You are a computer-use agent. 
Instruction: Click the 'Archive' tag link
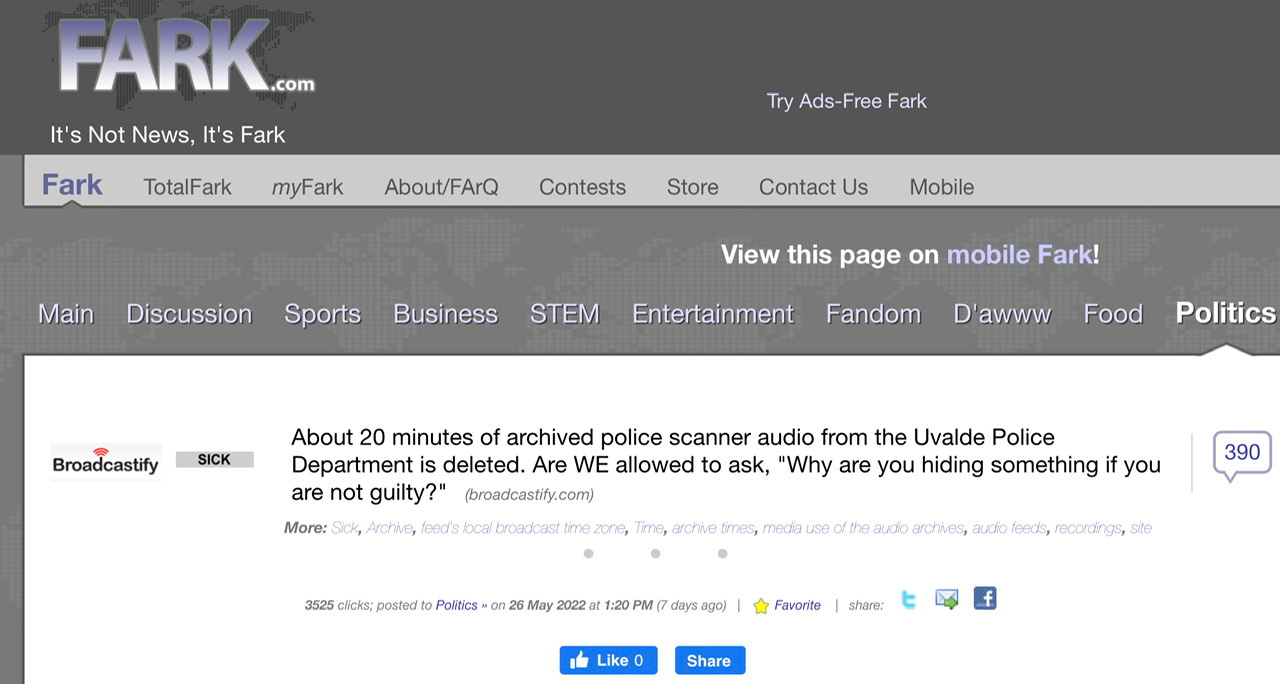(x=389, y=527)
